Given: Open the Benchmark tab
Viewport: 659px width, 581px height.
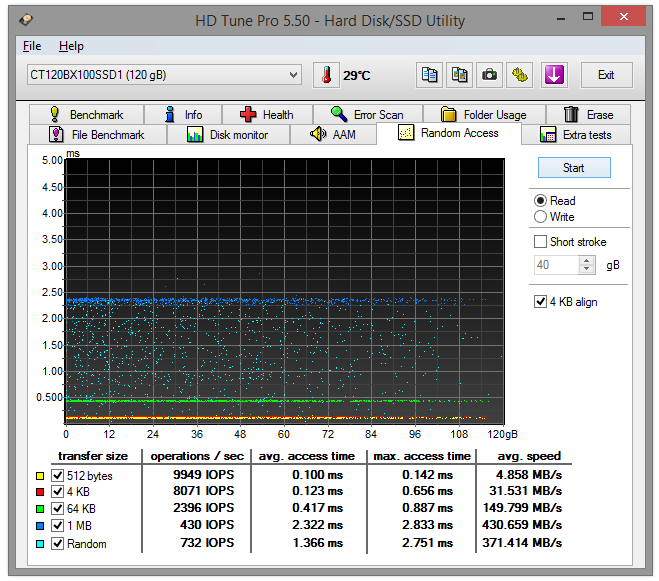Looking at the screenshot, I should point(87,114).
